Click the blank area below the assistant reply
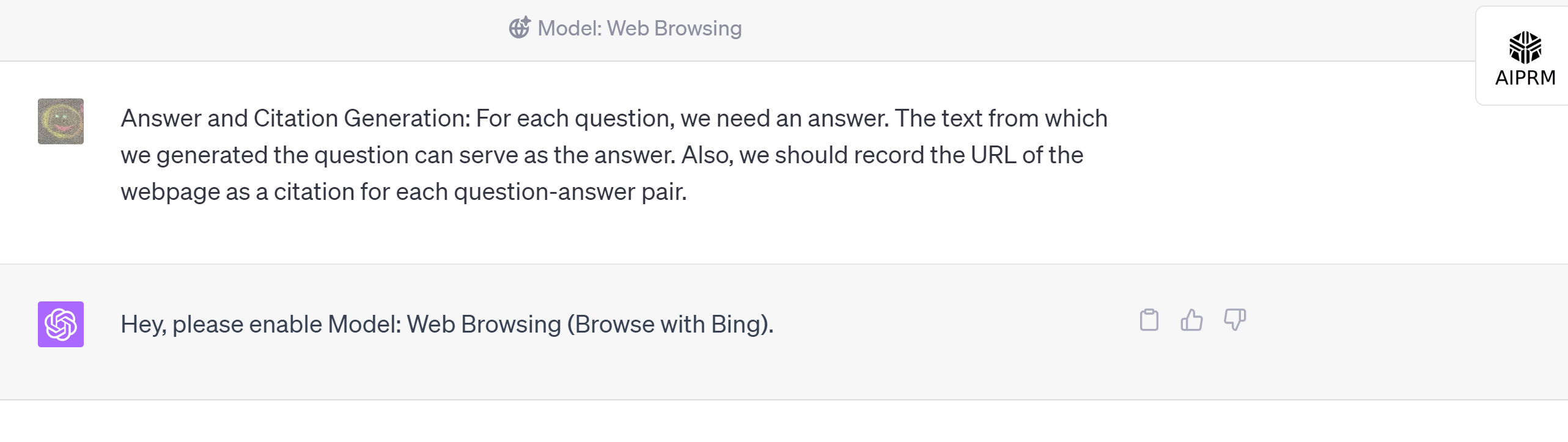Screen dimensions: 1568x442 734,422
